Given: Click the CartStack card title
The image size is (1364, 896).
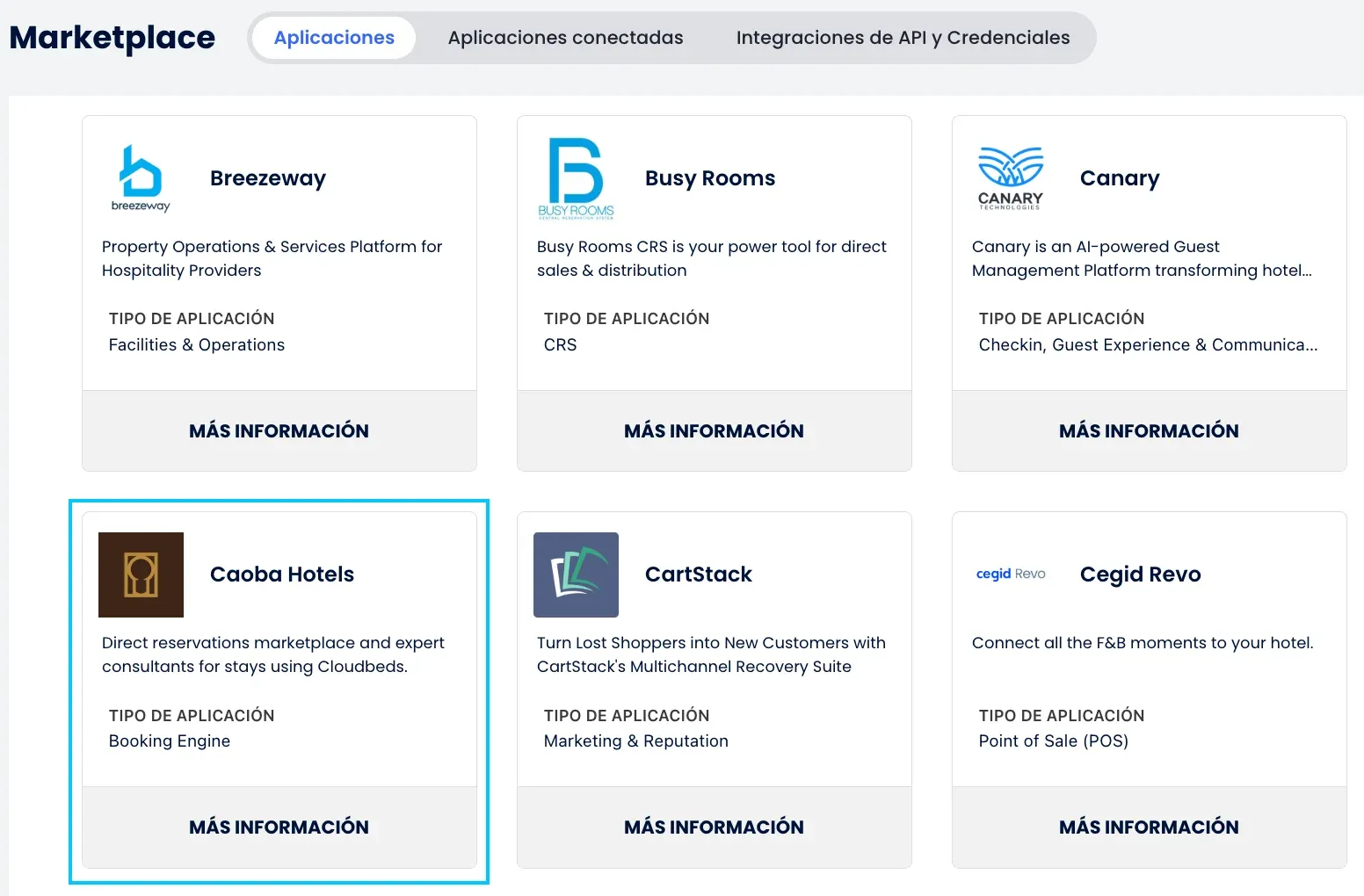Looking at the screenshot, I should [699, 574].
